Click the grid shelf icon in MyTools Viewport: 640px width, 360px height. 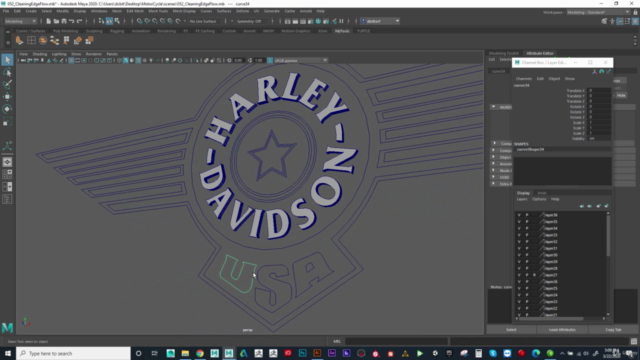31,40
